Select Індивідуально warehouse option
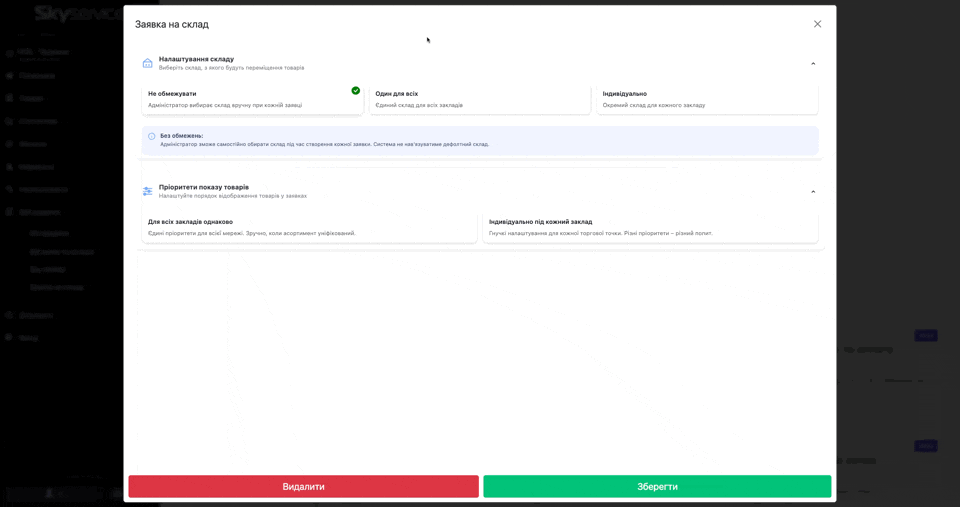Viewport: 960px width, 507px height. click(x=707, y=99)
